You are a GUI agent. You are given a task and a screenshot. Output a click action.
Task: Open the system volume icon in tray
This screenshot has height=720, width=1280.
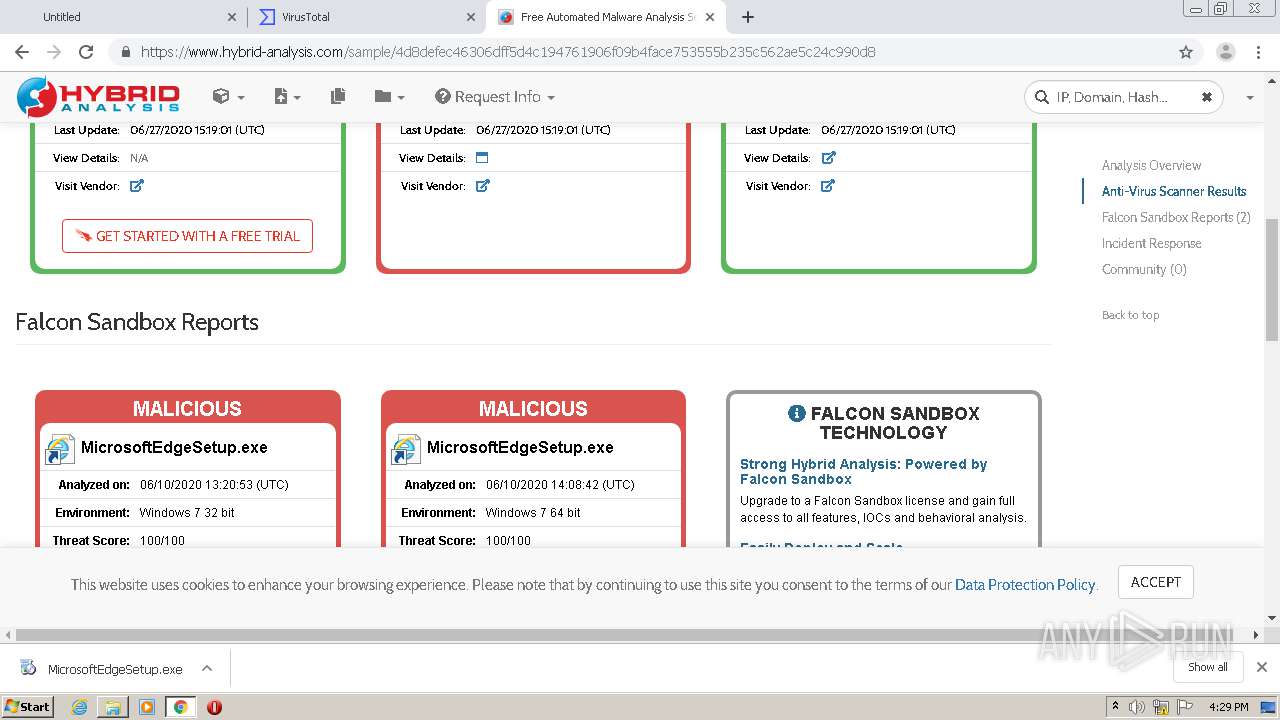coord(1137,707)
